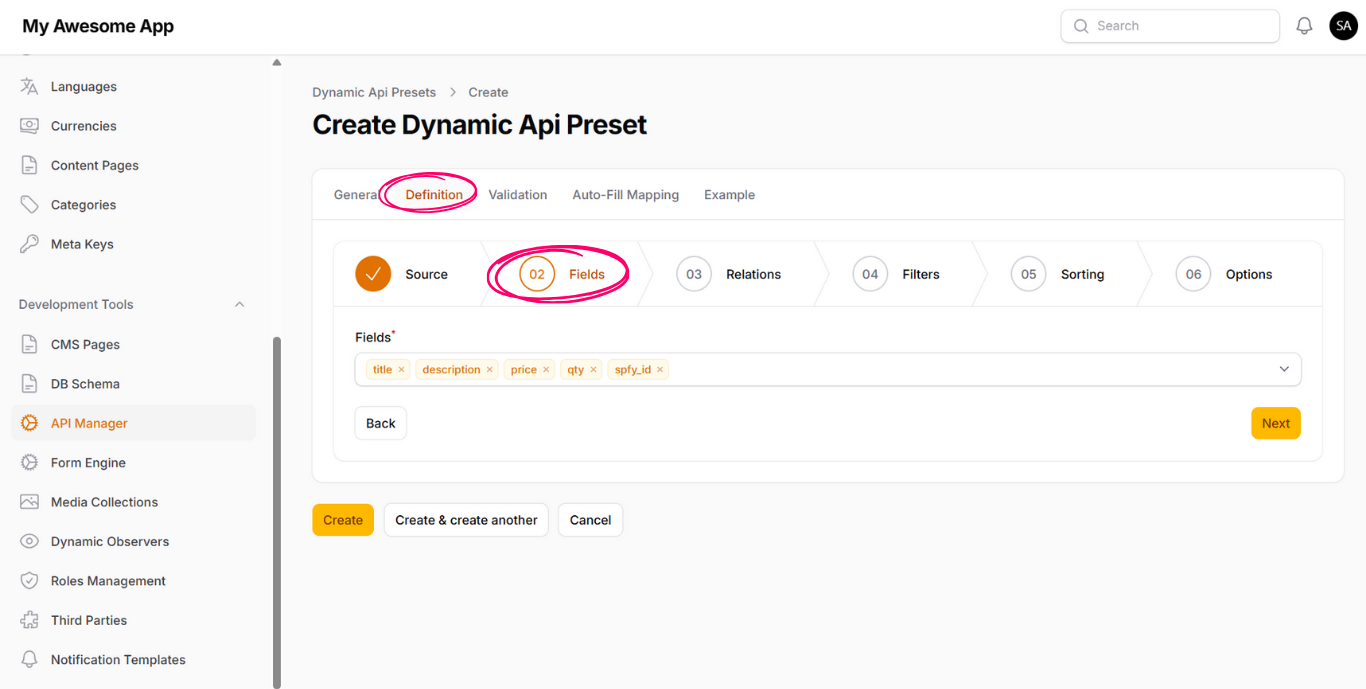
Task: Remove the title tag from Fields
Action: 401,370
